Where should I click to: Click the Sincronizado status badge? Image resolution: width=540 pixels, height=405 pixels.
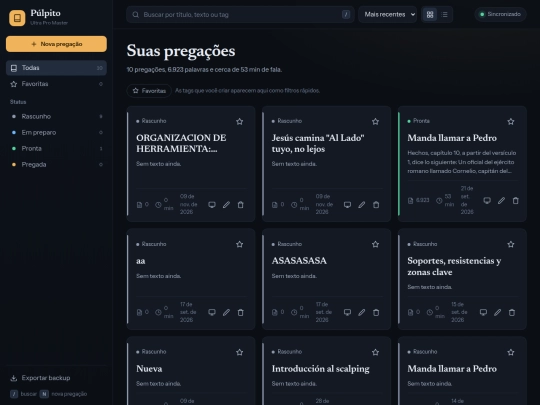click(x=500, y=14)
